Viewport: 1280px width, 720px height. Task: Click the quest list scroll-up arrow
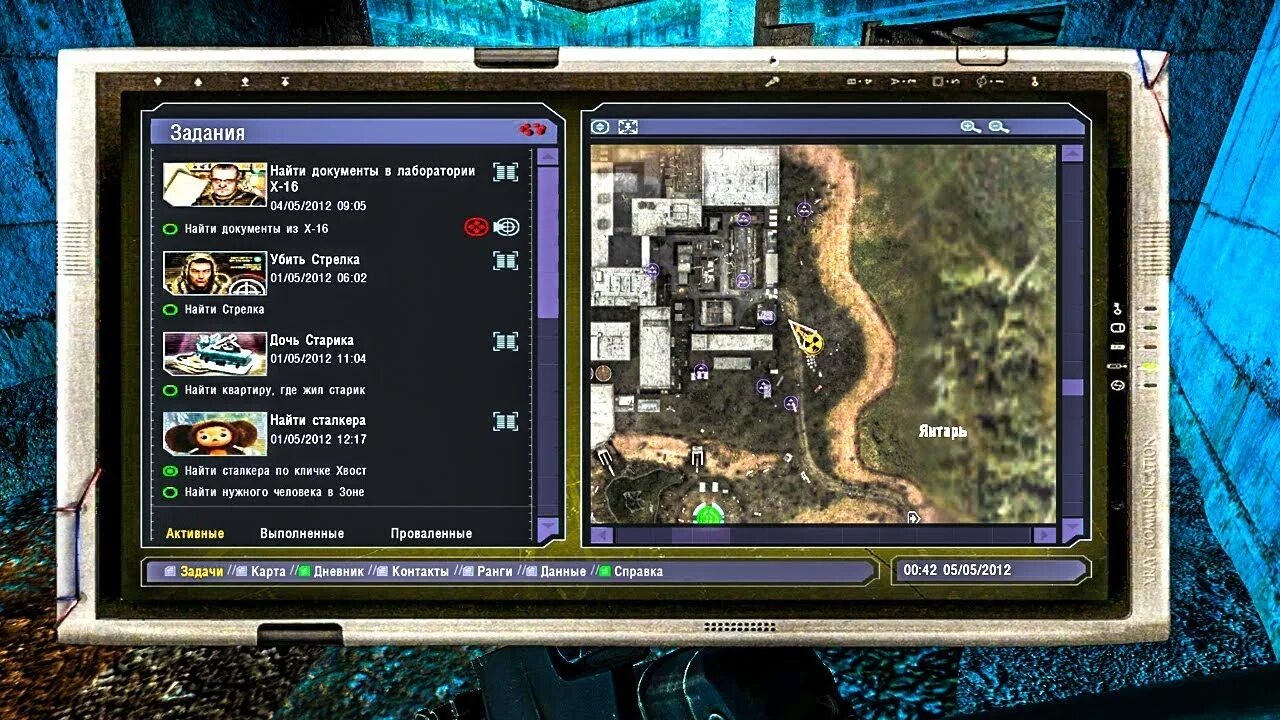547,156
